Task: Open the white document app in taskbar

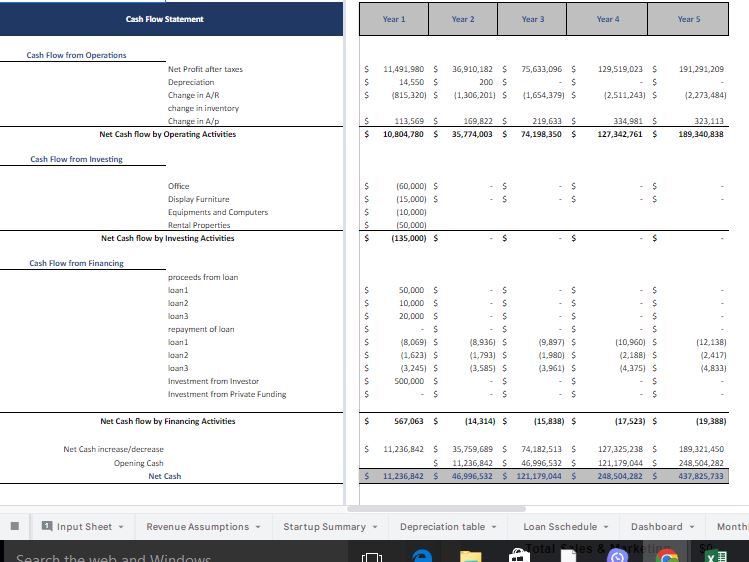Action: 568,556
